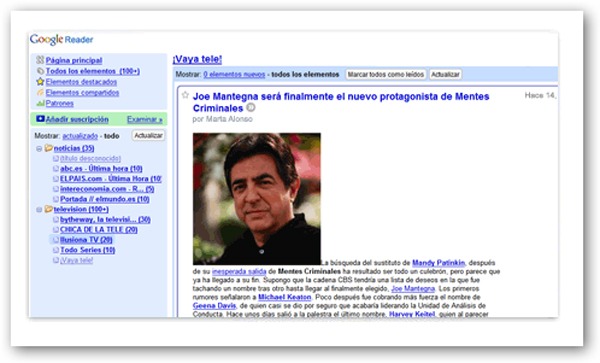Click Actualizar button in feed toolbar
The height and width of the screenshot is (363, 600).
point(445,74)
